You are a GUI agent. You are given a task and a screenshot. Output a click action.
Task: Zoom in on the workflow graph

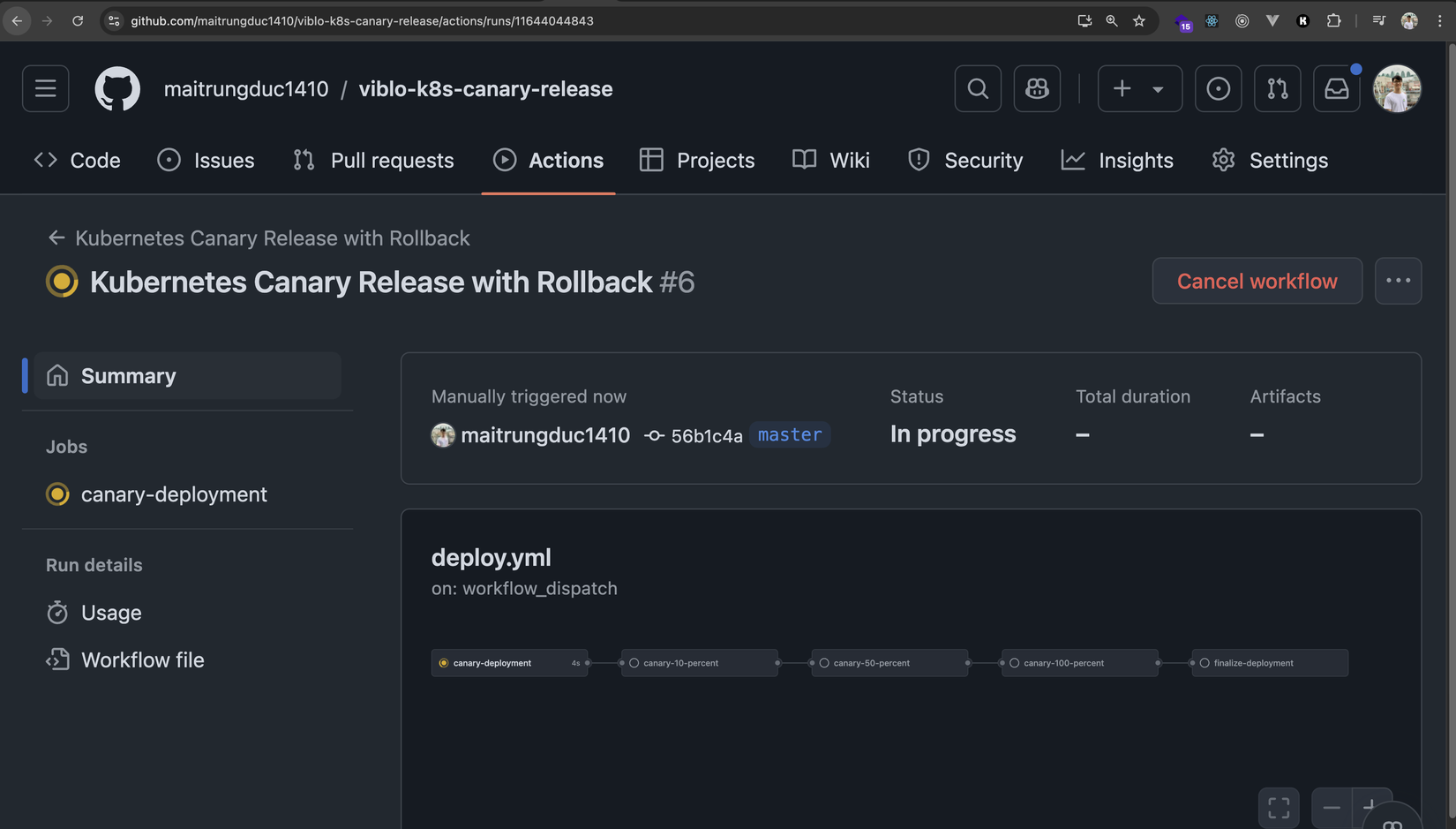[1371, 806]
